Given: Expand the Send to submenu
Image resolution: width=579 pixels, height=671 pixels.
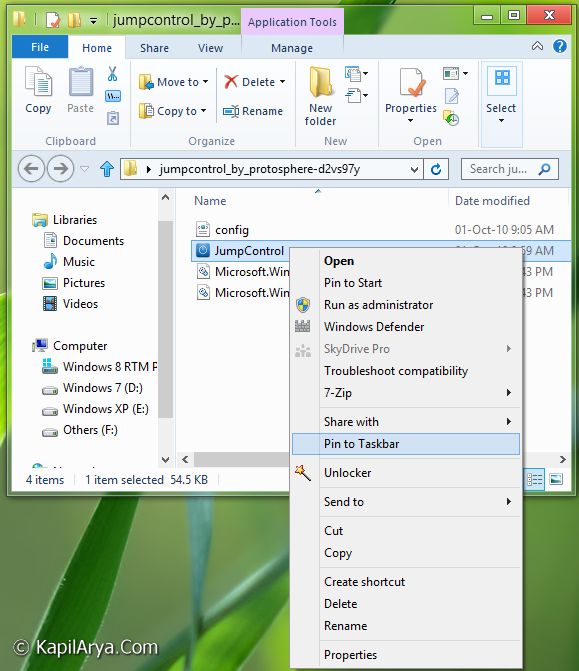Looking at the screenshot, I should click(x=509, y=502).
